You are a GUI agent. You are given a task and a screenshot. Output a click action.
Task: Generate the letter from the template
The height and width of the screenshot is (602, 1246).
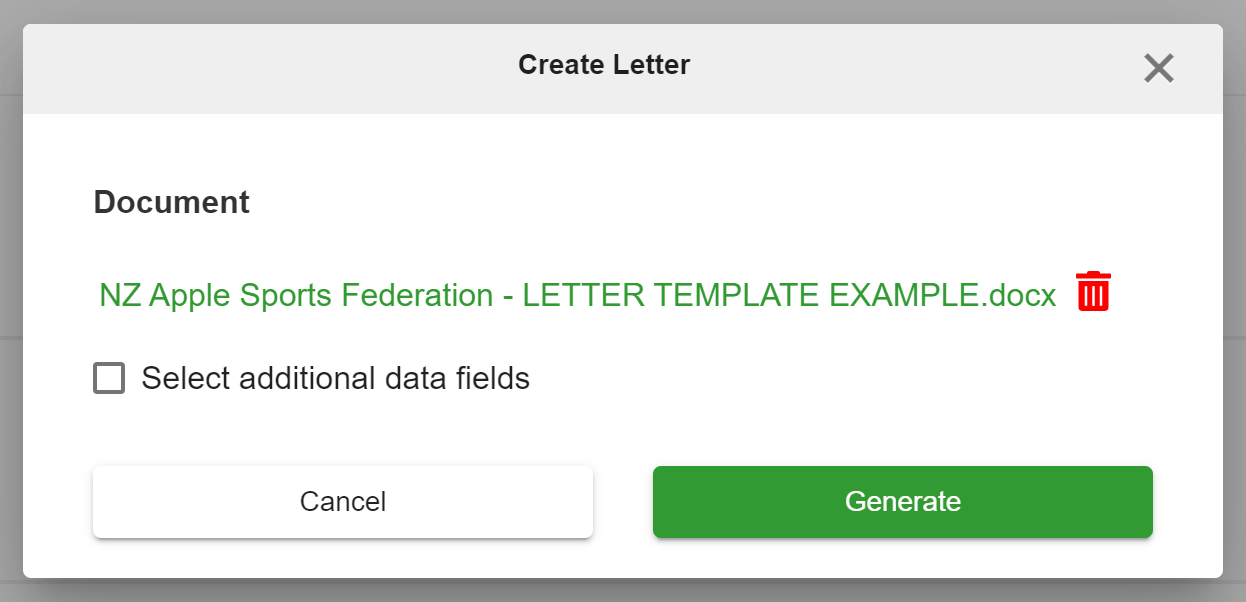pyautogui.click(x=903, y=501)
